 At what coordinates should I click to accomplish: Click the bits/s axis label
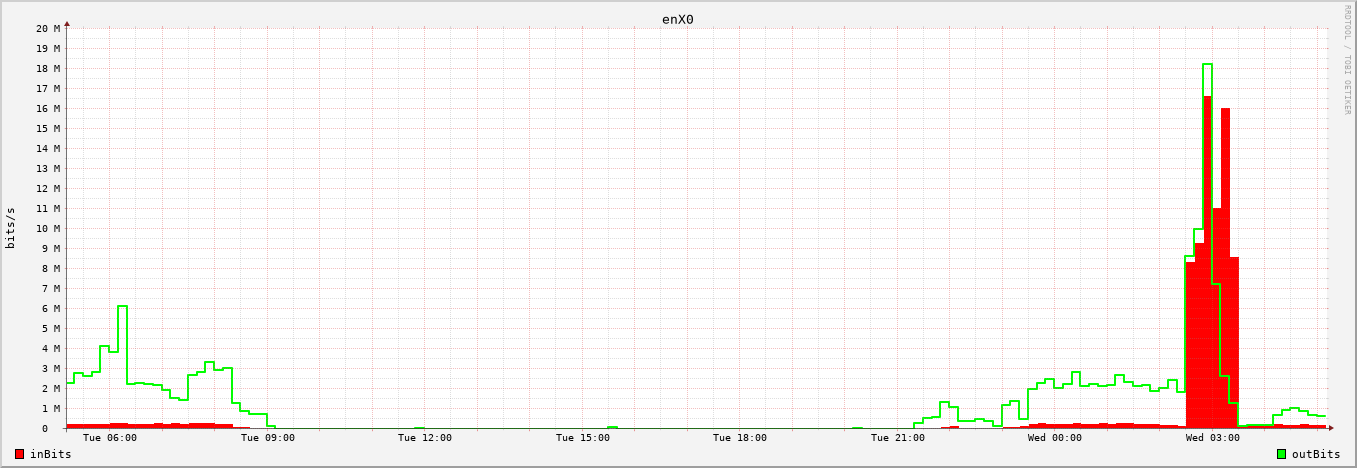11,228
